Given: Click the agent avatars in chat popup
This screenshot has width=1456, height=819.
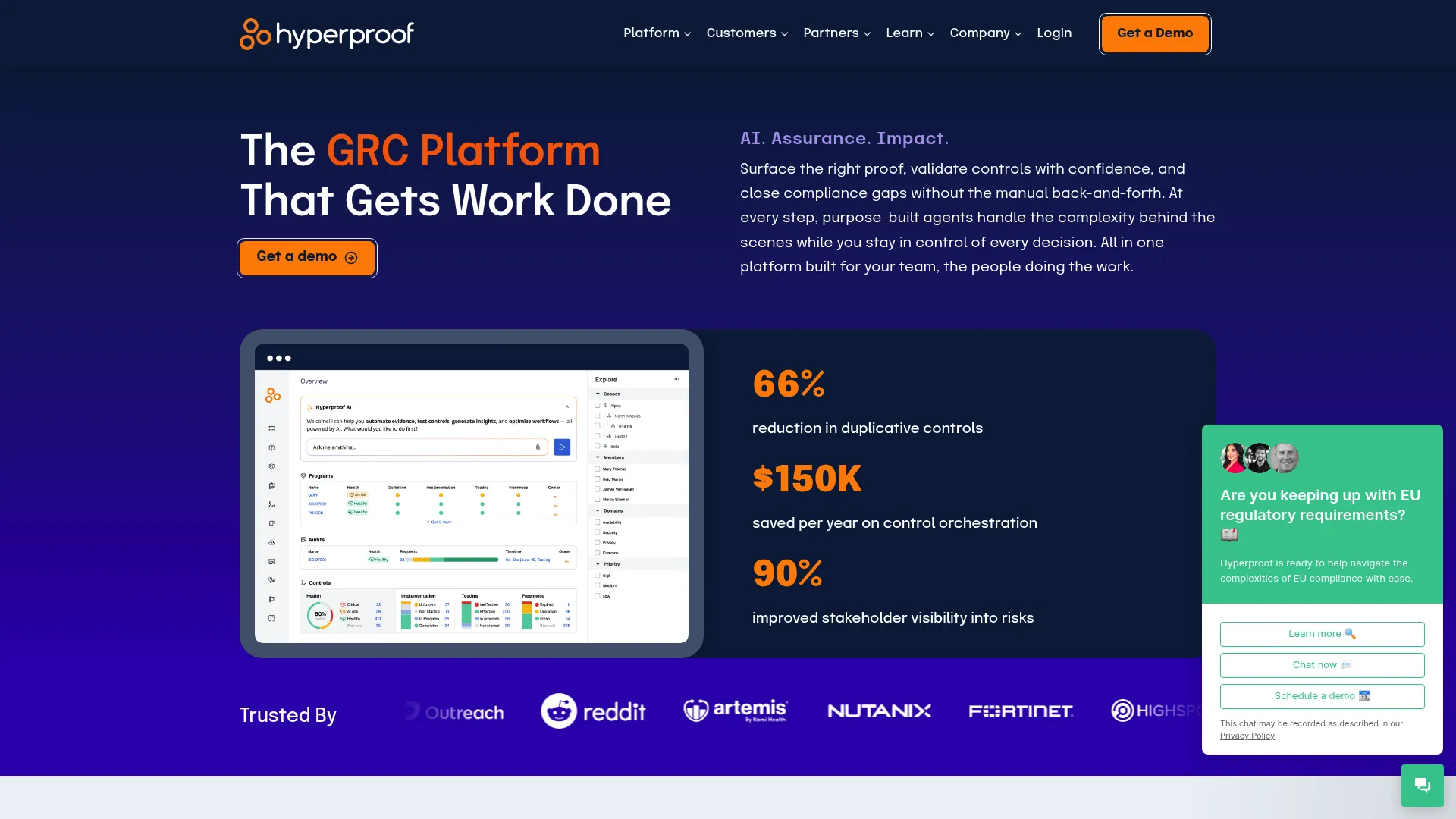Looking at the screenshot, I should 1259,458.
